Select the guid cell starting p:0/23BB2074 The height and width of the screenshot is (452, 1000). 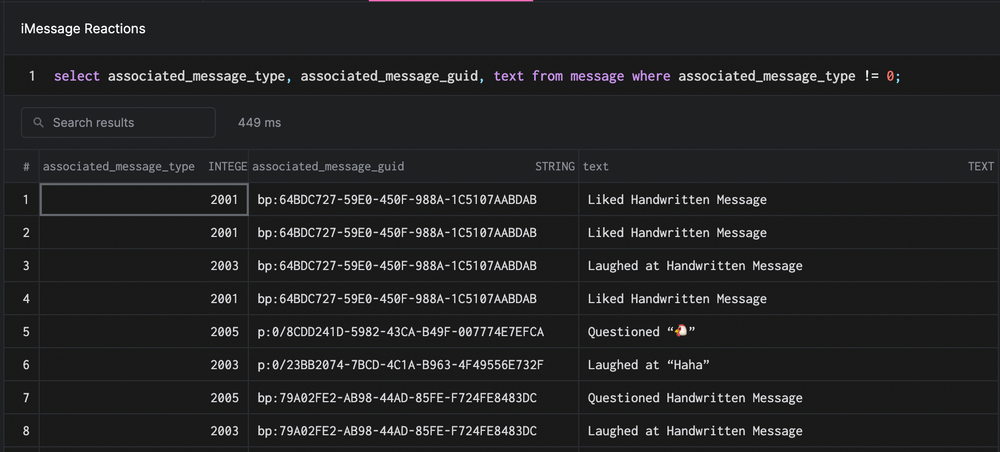(400, 365)
